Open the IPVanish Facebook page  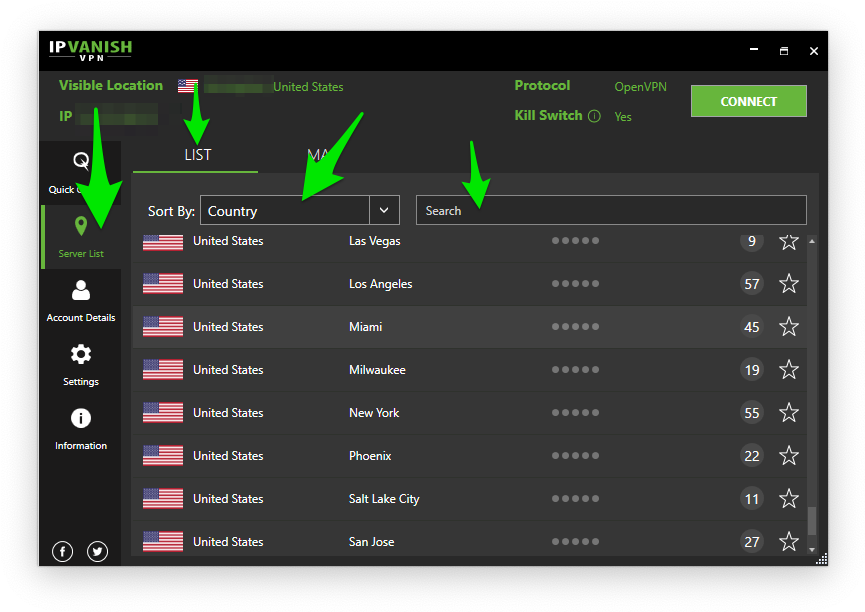[x=62, y=551]
